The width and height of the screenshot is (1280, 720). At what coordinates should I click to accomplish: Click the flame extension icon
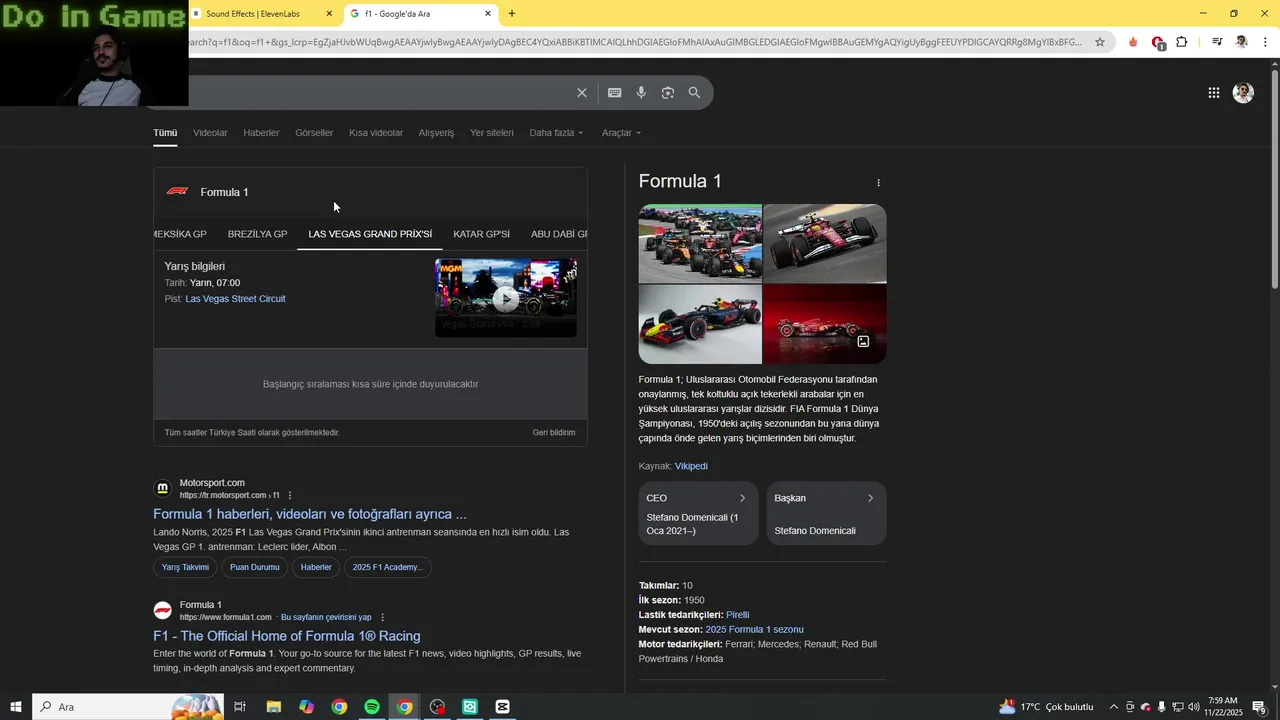1133,42
